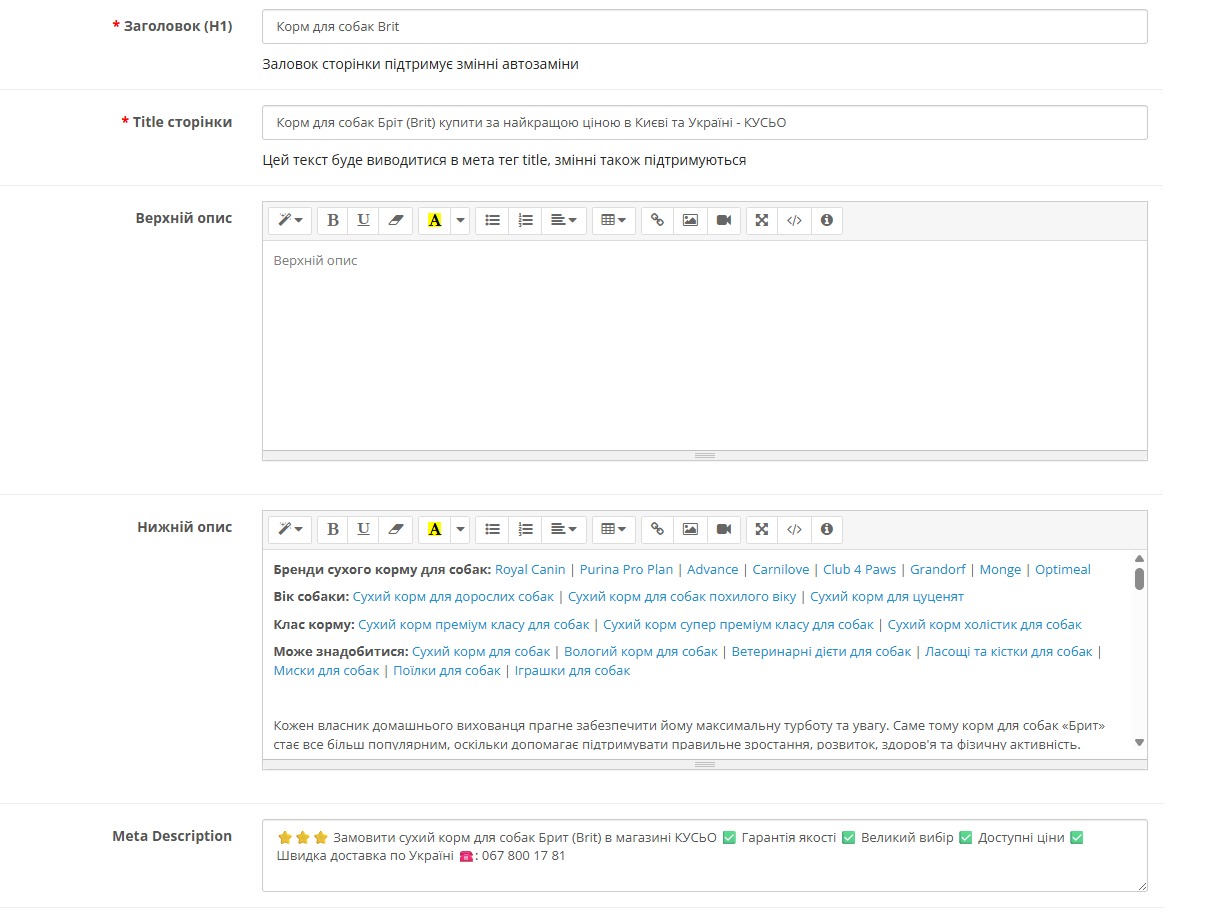
Task: Click the Optimeal link
Action: click(1063, 570)
